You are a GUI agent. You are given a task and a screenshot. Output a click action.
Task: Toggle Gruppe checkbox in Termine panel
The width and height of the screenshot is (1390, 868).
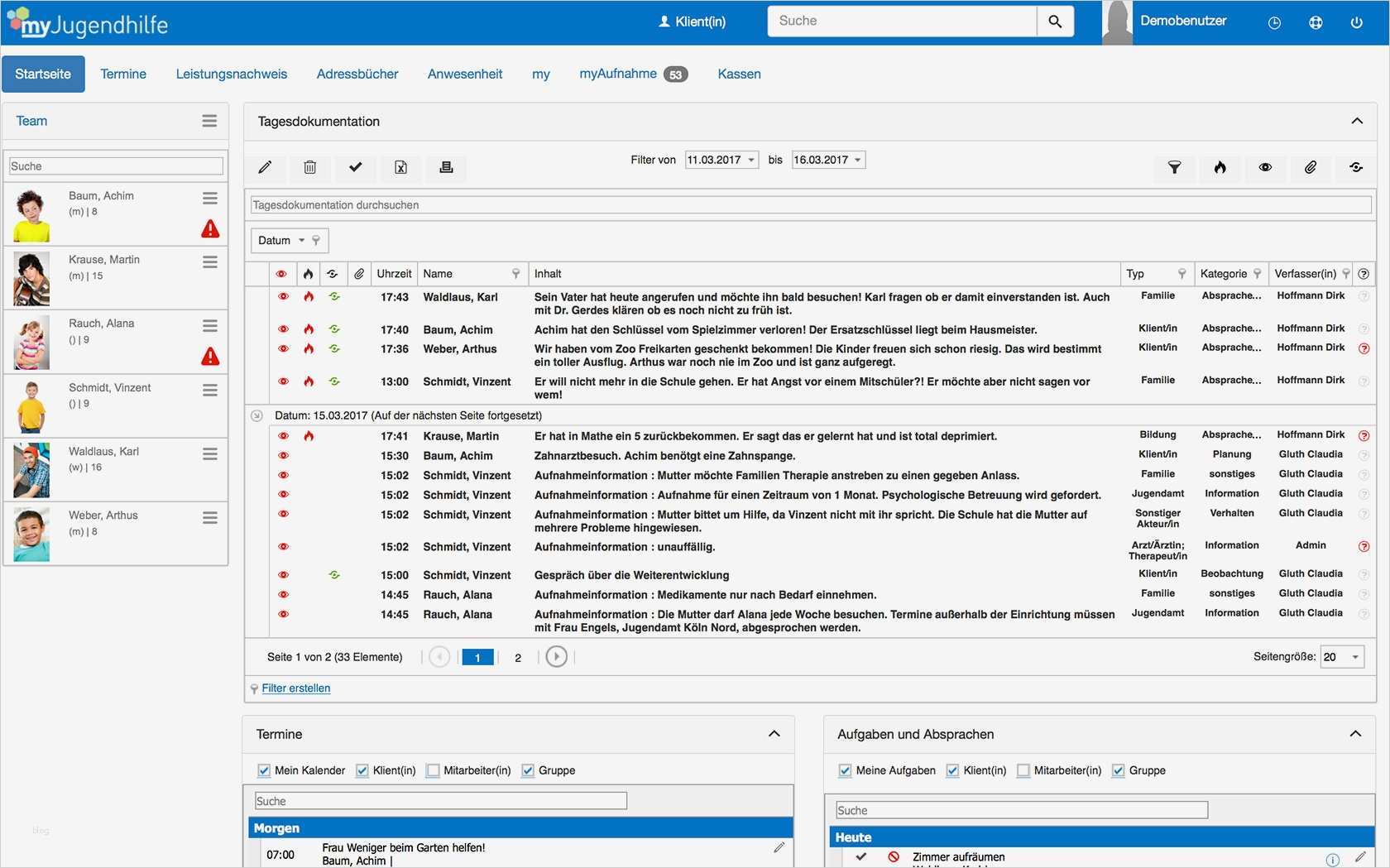pos(528,770)
